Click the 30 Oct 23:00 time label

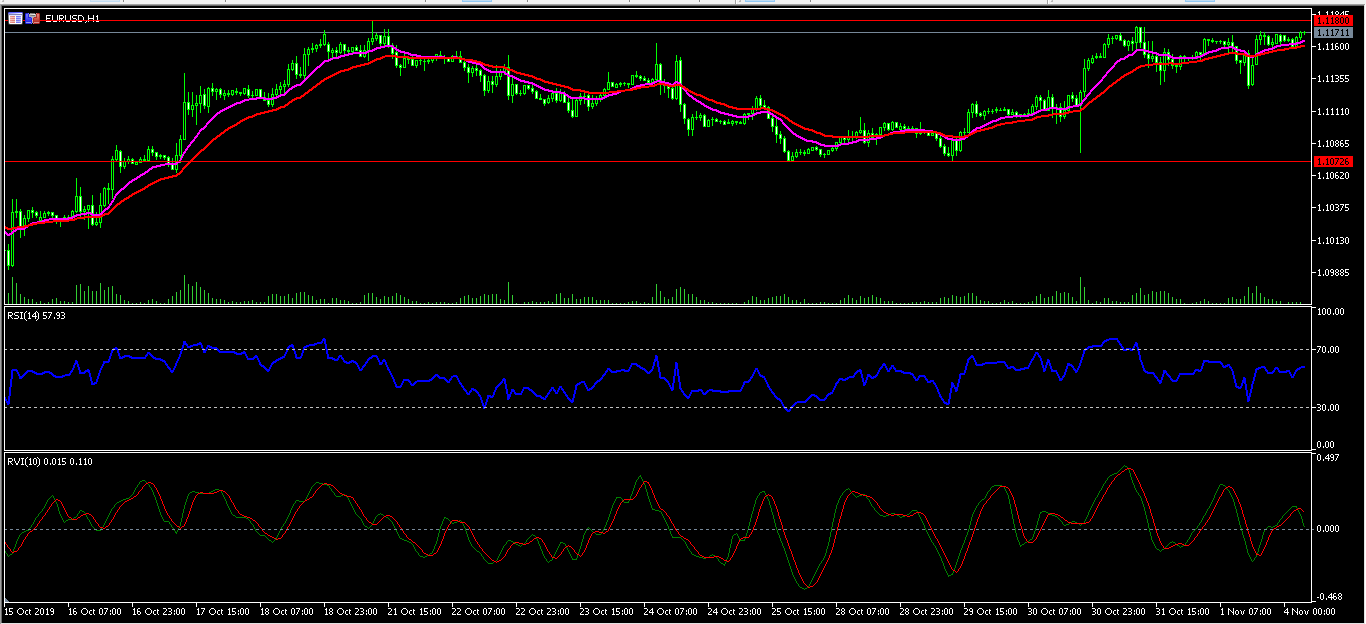click(x=1118, y=610)
